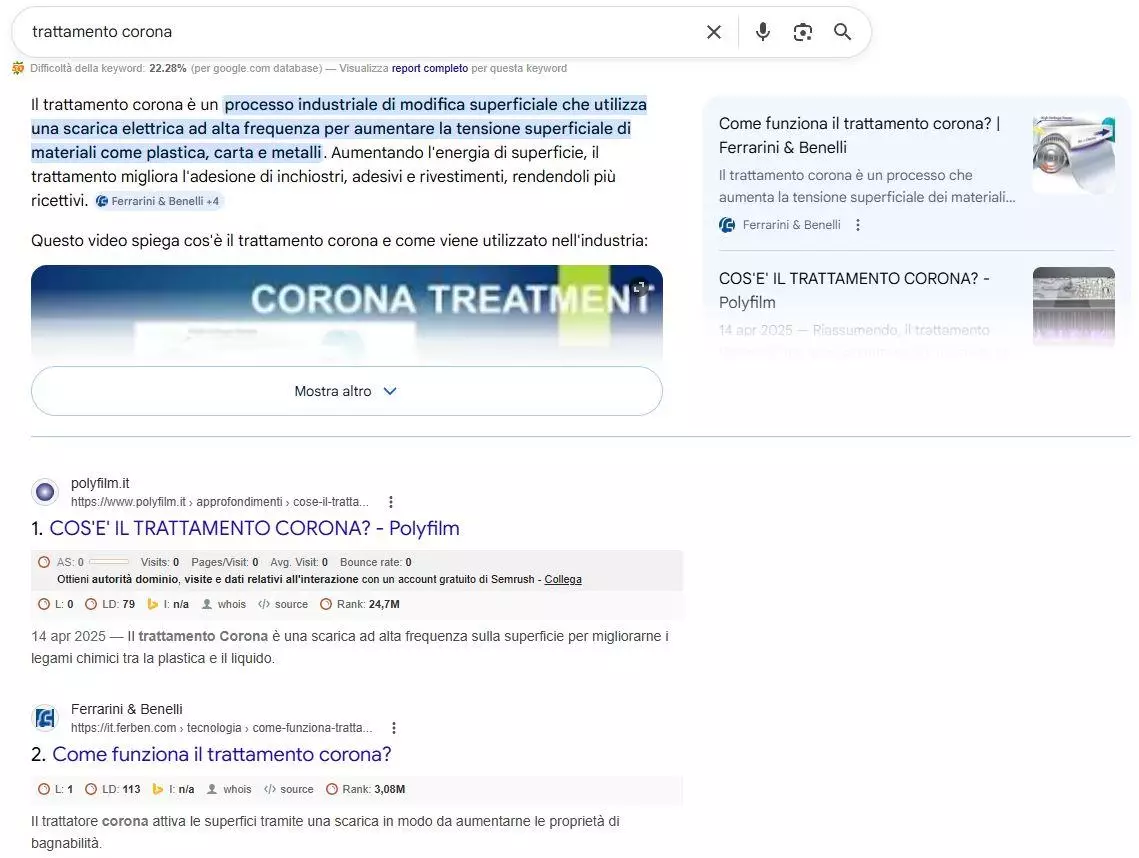Open three-dot menu next to it.ferben.com URL

[x=394, y=728]
